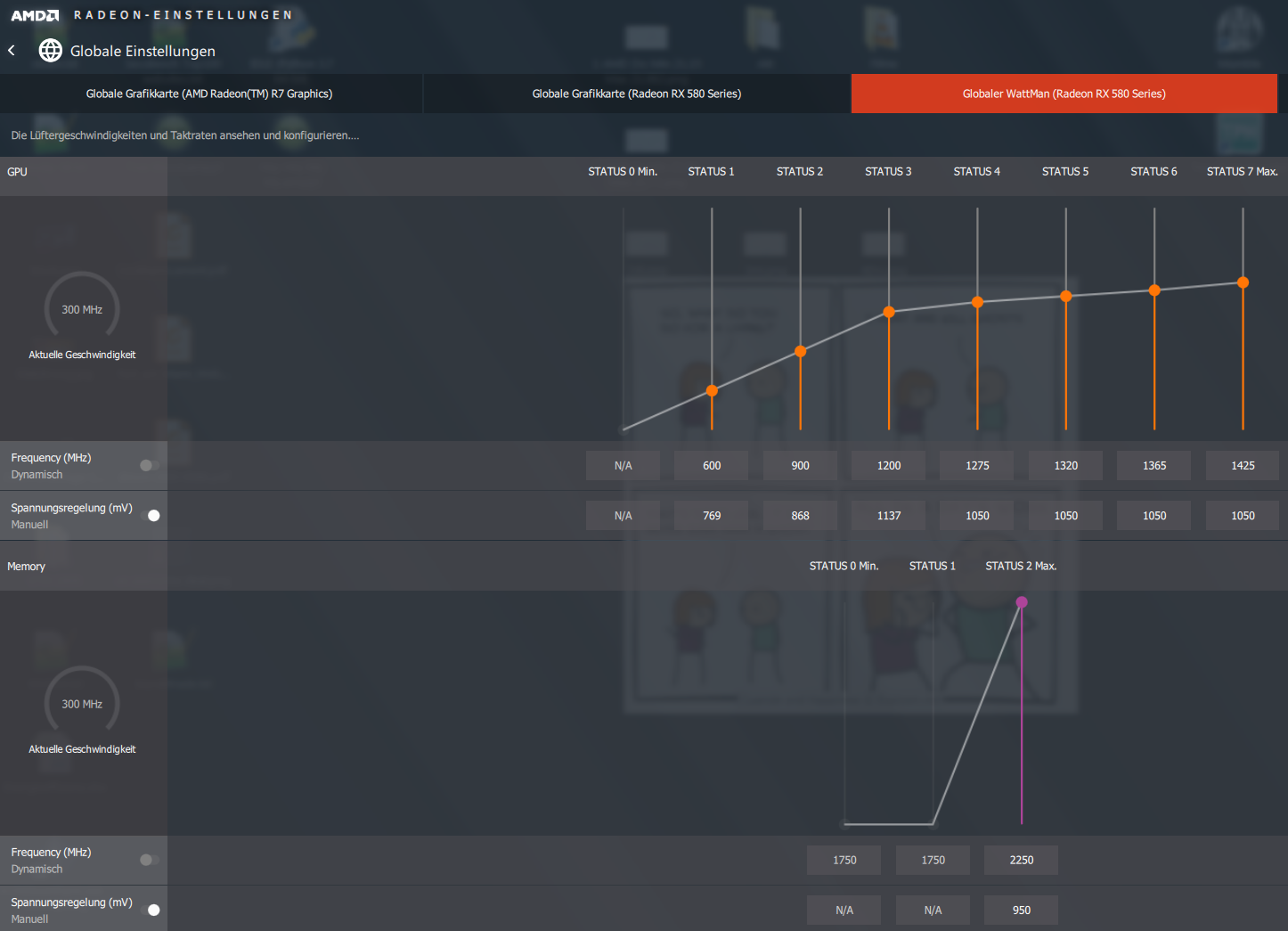Click GPU Status 2 slider handle
The height and width of the screenshot is (931, 1288).
[x=801, y=351]
